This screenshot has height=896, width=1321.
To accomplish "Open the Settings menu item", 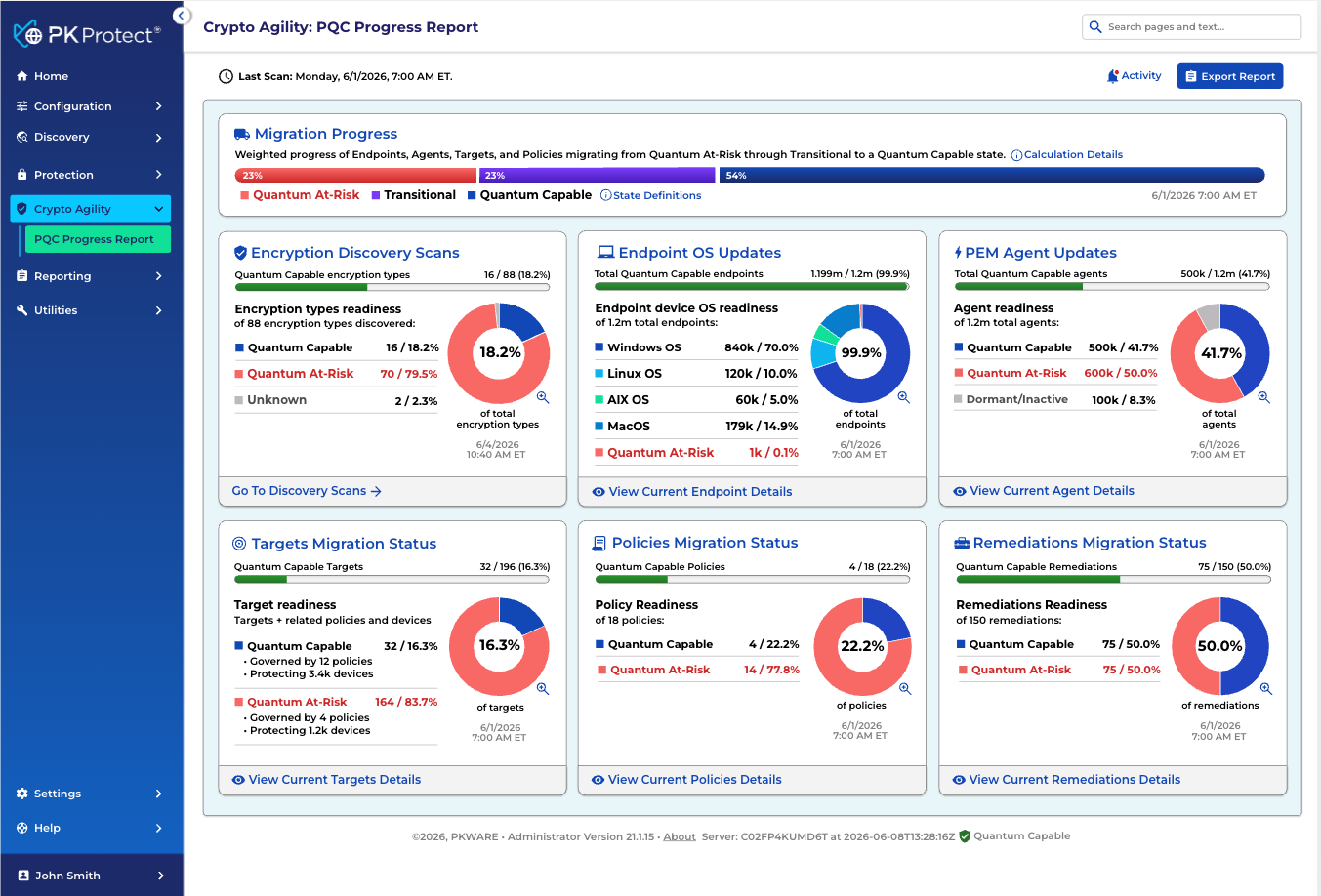I will tap(92, 794).
